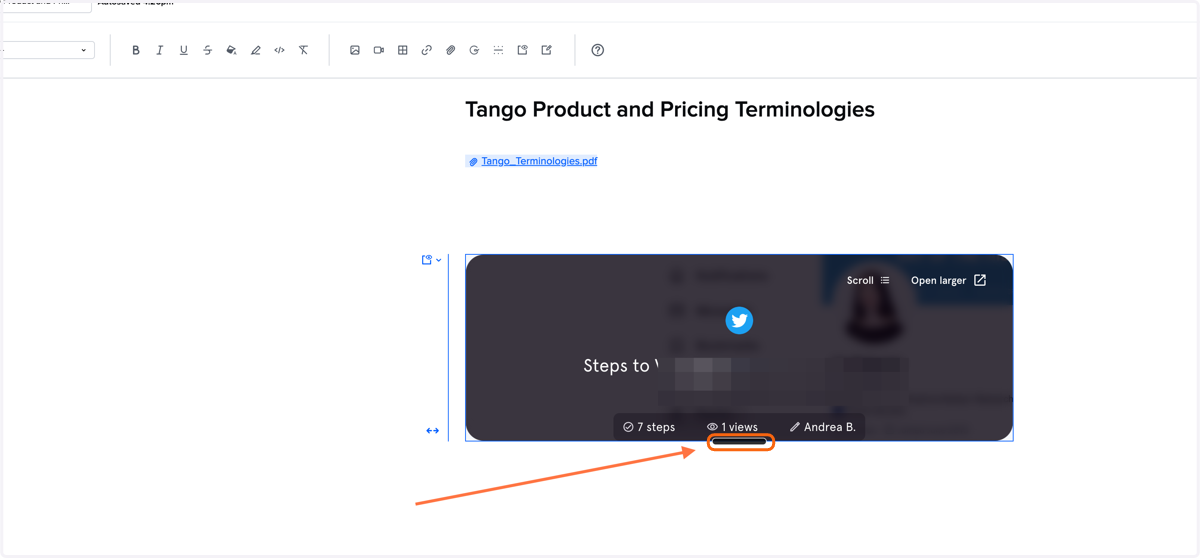
Task: Click the 1 views counter
Action: click(x=733, y=427)
